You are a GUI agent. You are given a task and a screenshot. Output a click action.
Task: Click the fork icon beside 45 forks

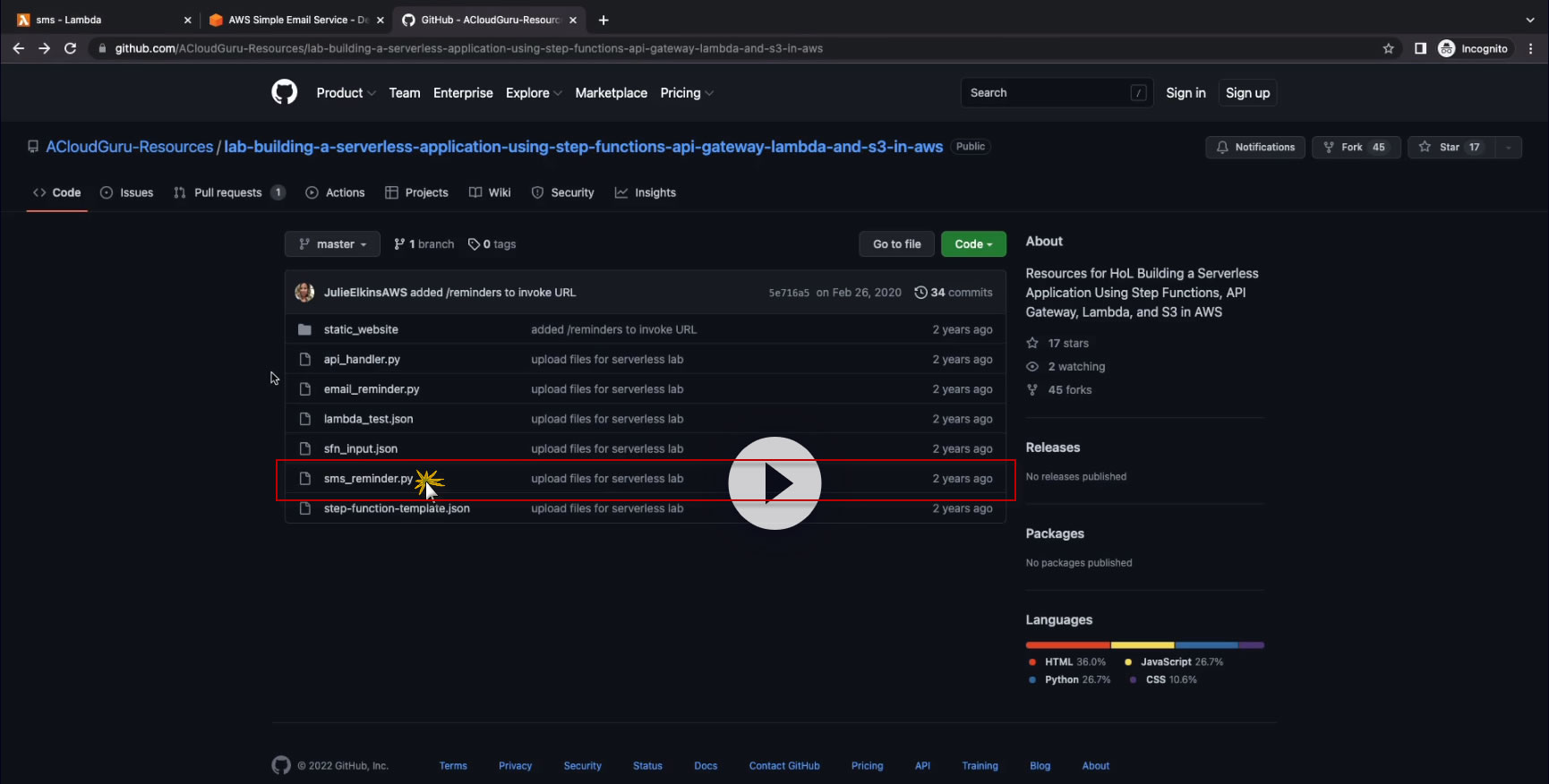[x=1032, y=389]
